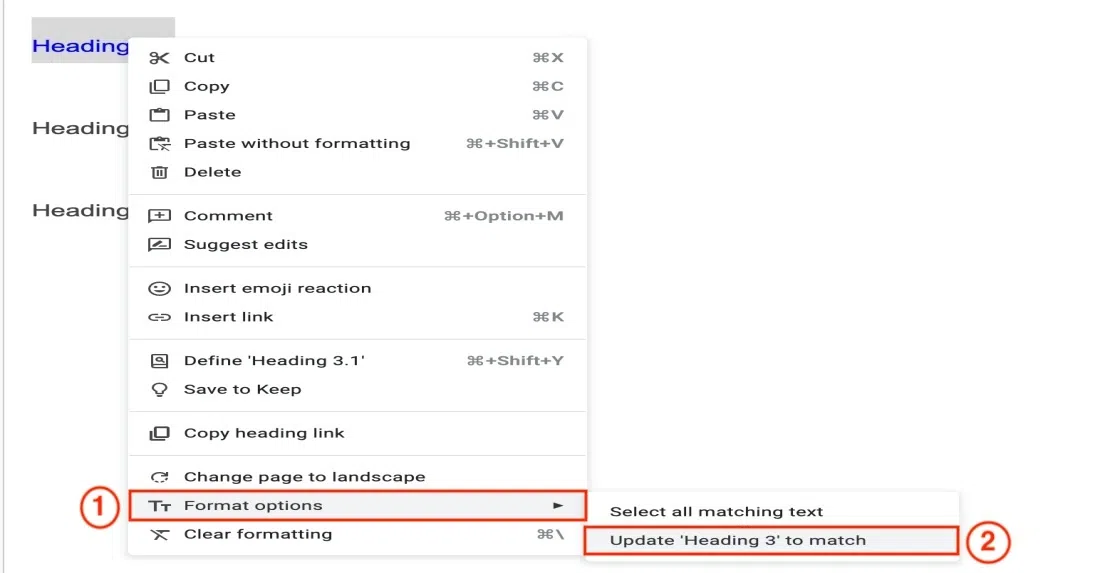Image resolution: width=1100 pixels, height=573 pixels.
Task: Click the Copy icon in context menu
Action: pyautogui.click(x=159, y=87)
